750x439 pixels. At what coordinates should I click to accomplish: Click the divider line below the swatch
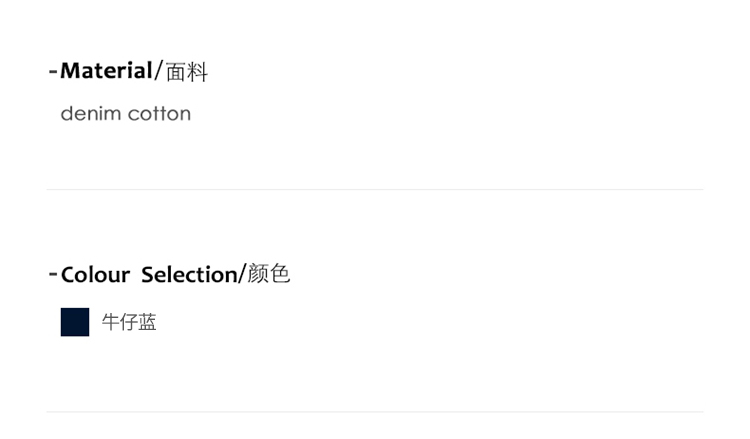point(375,411)
